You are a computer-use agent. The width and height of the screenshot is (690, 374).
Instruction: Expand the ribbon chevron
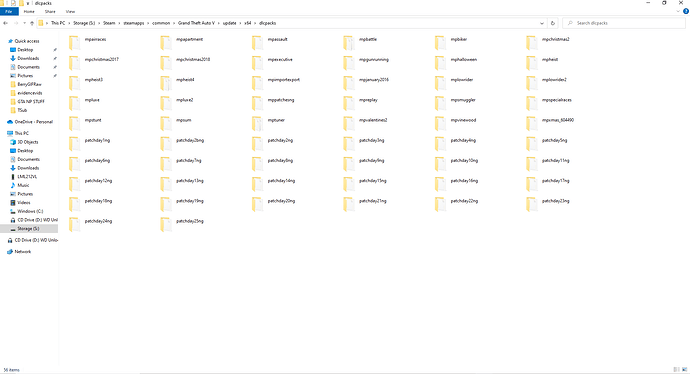678,11
